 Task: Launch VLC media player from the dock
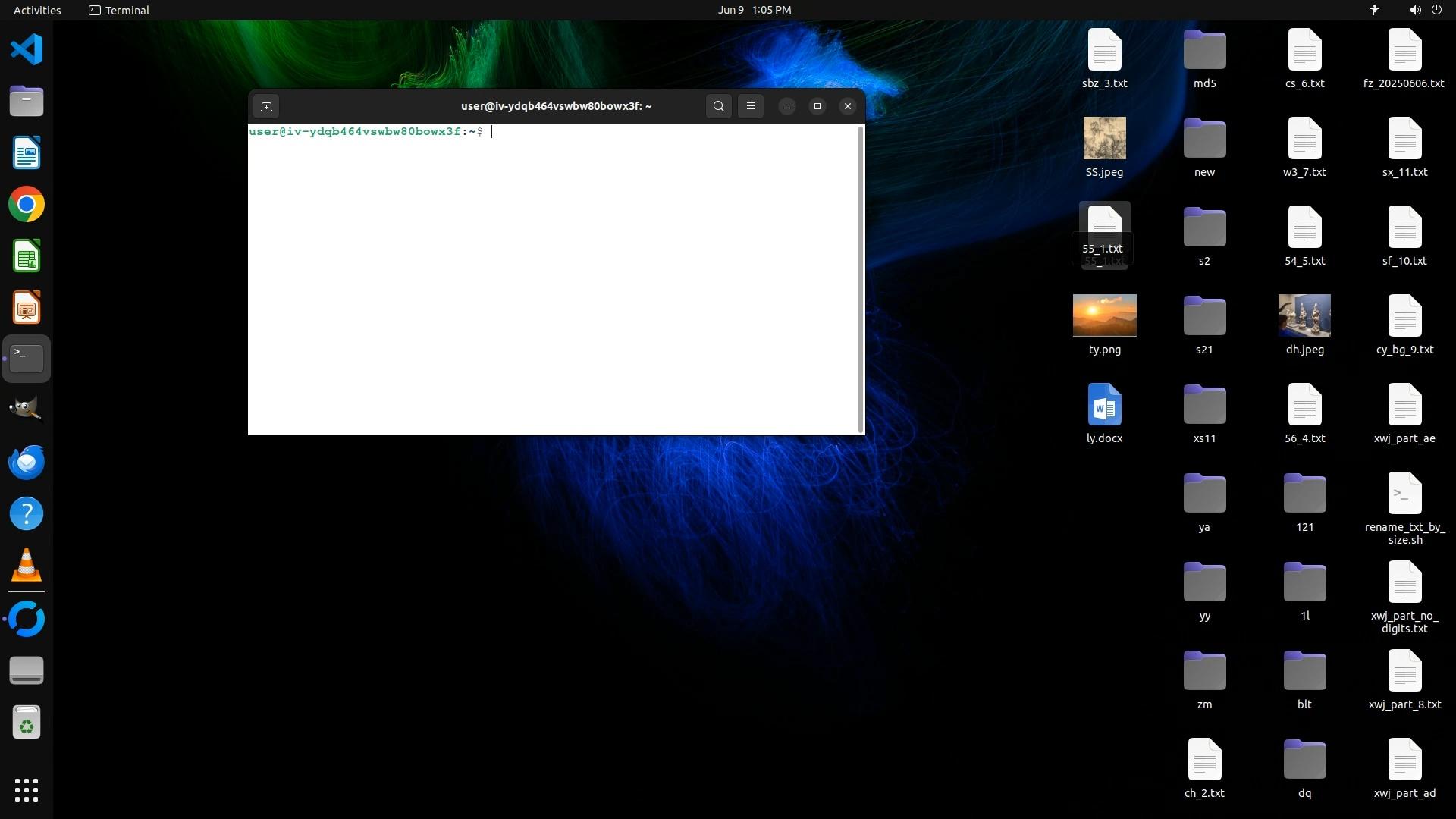[x=27, y=566]
